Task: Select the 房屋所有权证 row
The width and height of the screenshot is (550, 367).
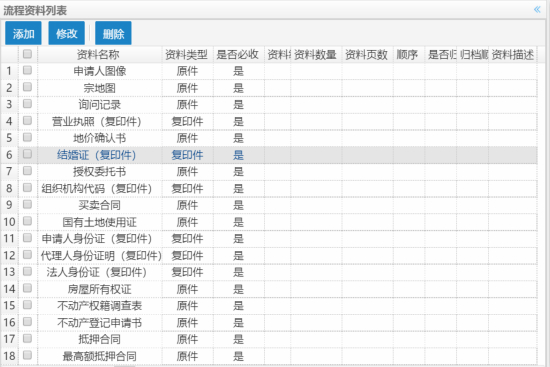Action: click(269, 289)
